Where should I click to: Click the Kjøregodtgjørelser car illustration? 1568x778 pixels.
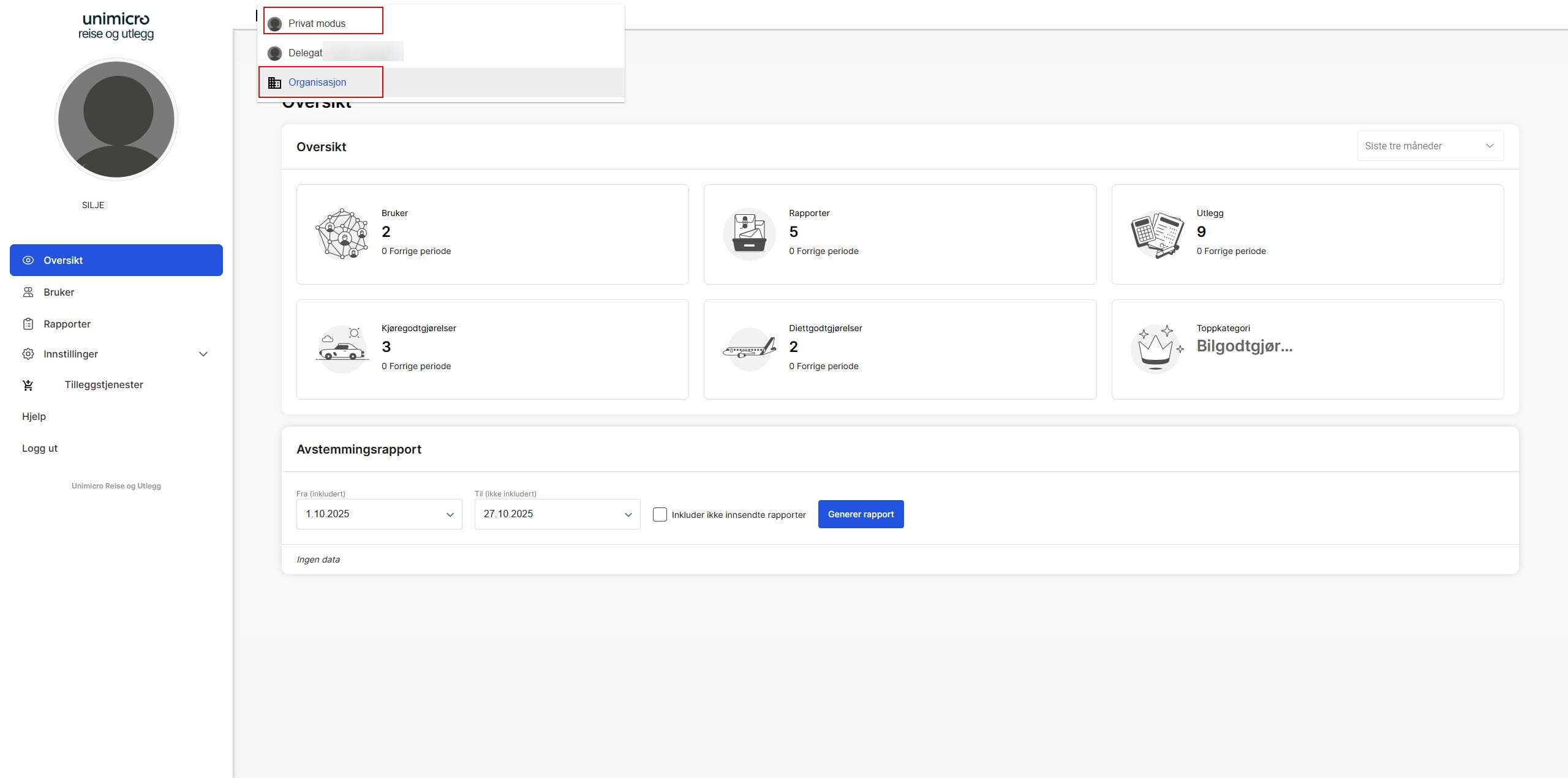pos(342,350)
